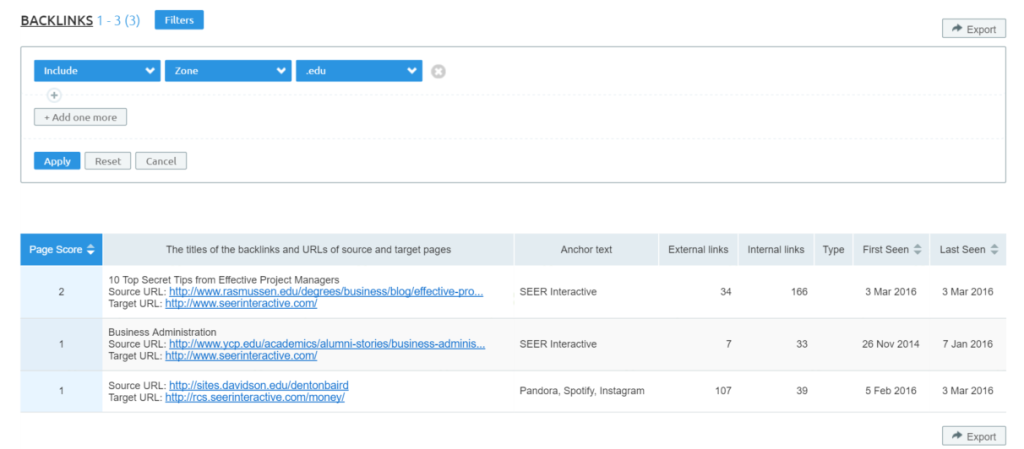Click the bottom Export button
This screenshot has height=449, width=1024.
click(973, 436)
